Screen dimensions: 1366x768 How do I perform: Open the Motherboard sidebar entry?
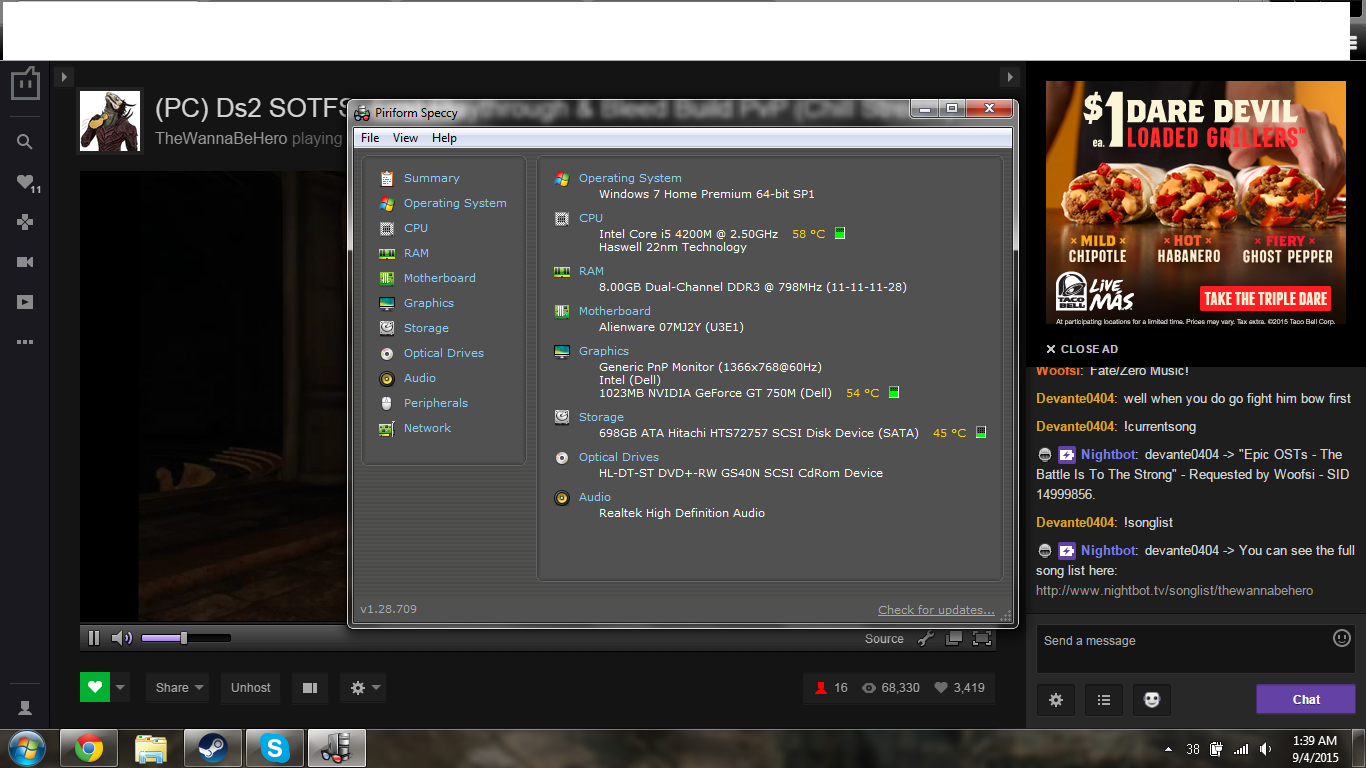tap(439, 278)
